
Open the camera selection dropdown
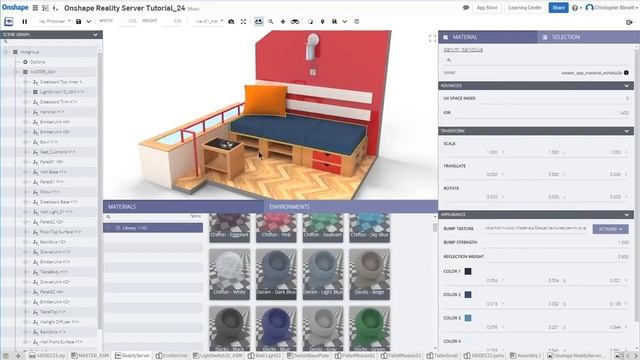click(209, 21)
